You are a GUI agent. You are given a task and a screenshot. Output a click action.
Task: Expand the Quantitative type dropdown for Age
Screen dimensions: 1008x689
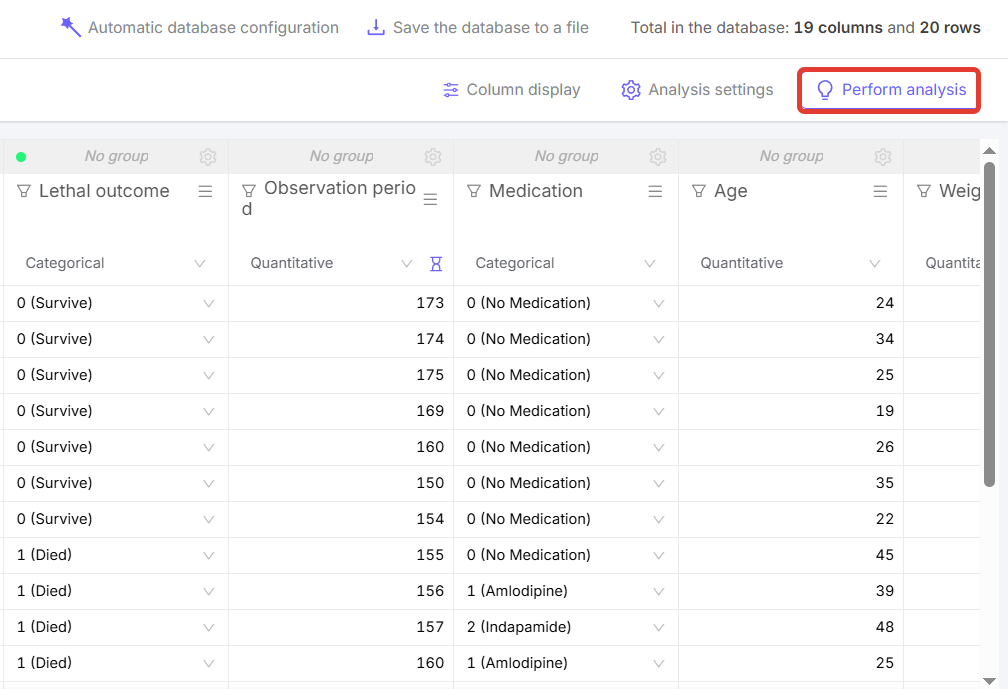pyautogui.click(x=875, y=264)
